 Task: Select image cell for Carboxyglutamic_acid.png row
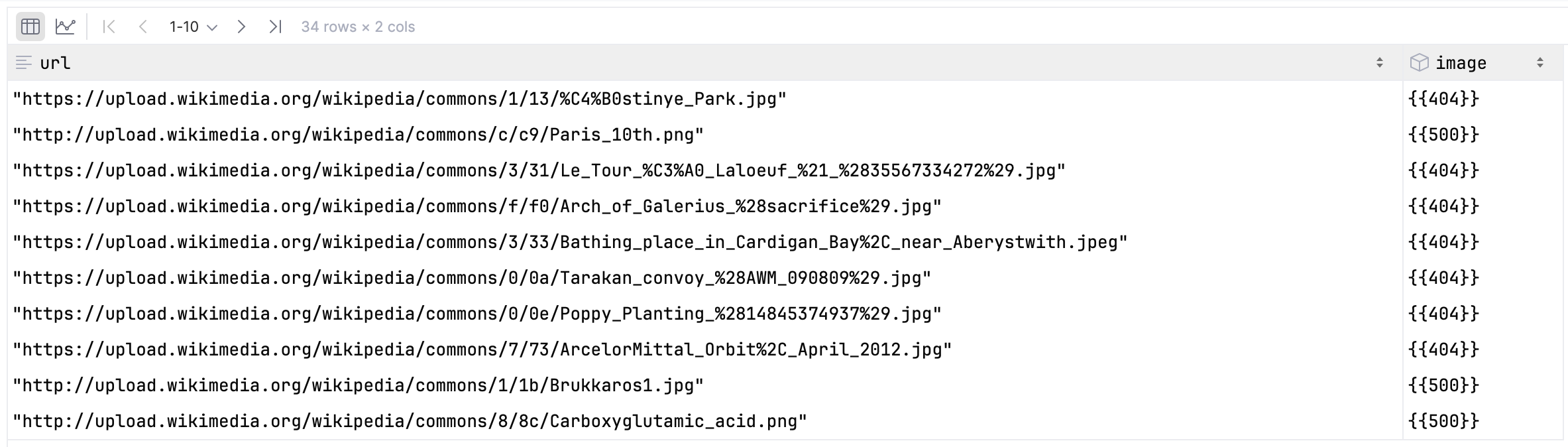(x=1443, y=421)
